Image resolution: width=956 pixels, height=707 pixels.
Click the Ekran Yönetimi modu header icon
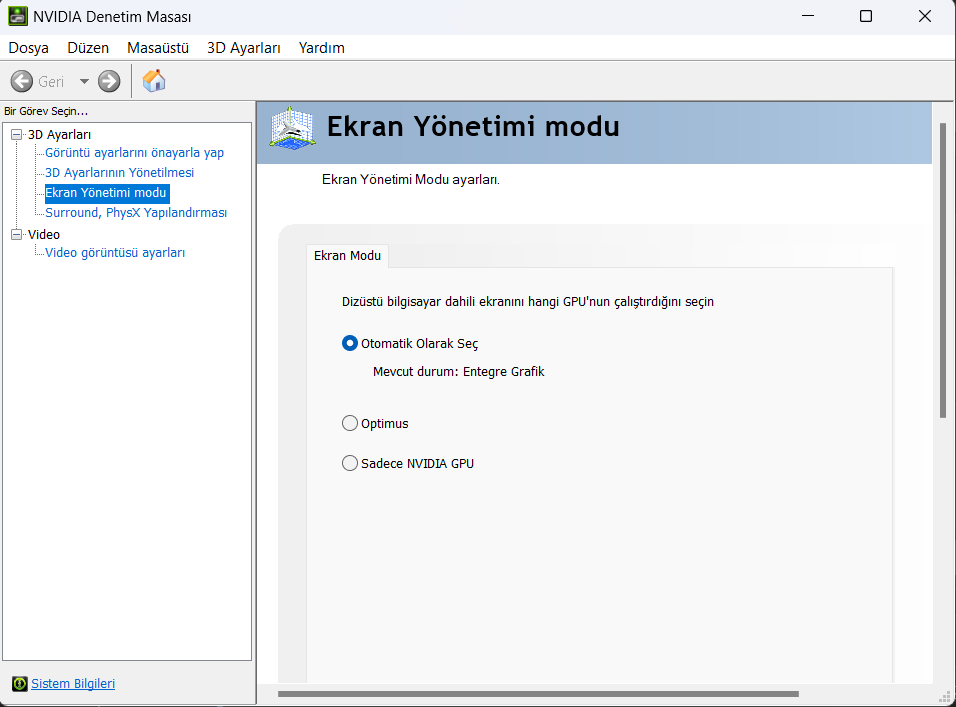point(293,128)
